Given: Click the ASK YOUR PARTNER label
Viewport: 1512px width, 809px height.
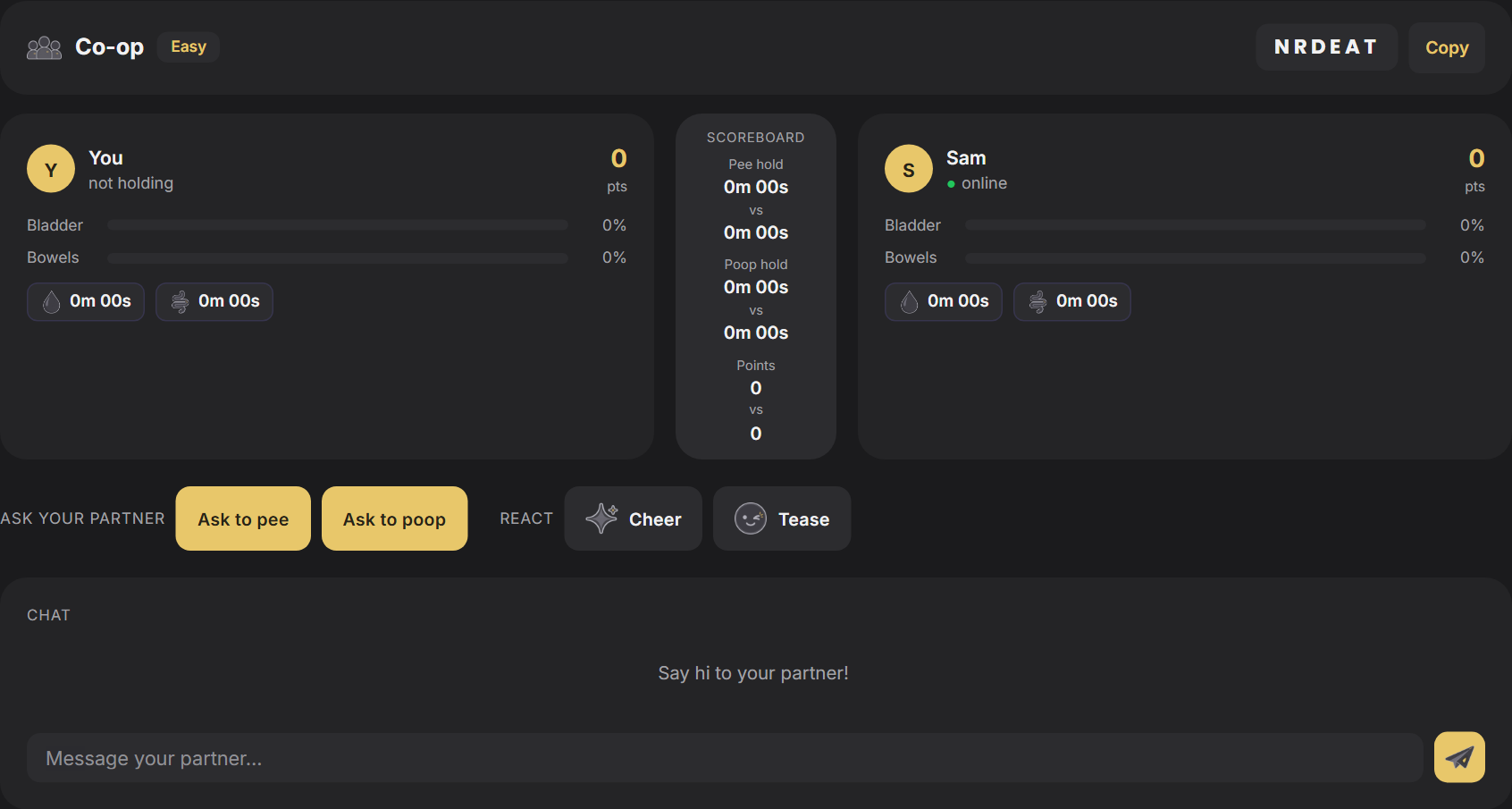Looking at the screenshot, I should click(x=82, y=518).
